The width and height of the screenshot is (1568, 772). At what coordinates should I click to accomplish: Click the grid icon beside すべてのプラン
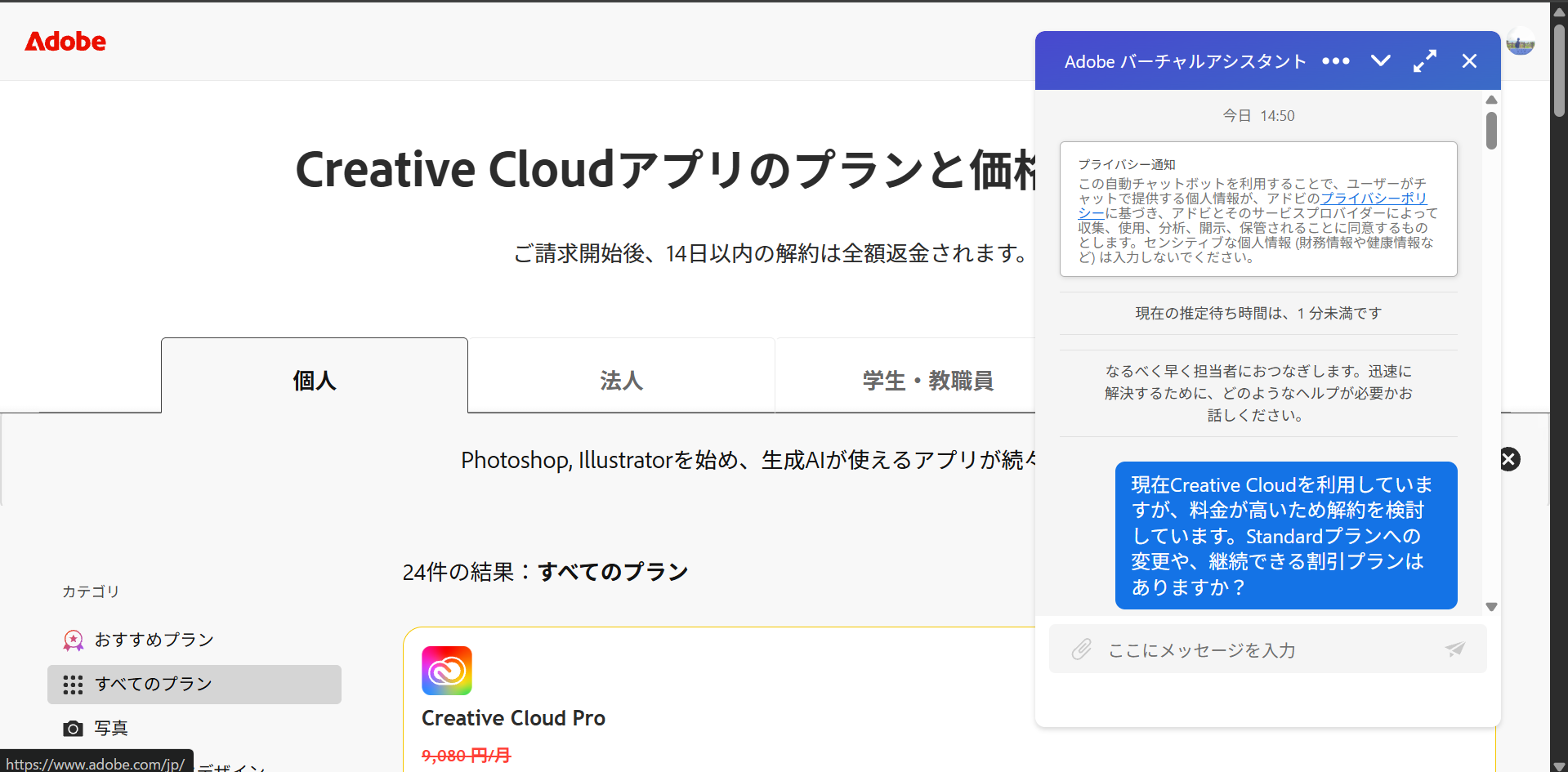coord(73,685)
